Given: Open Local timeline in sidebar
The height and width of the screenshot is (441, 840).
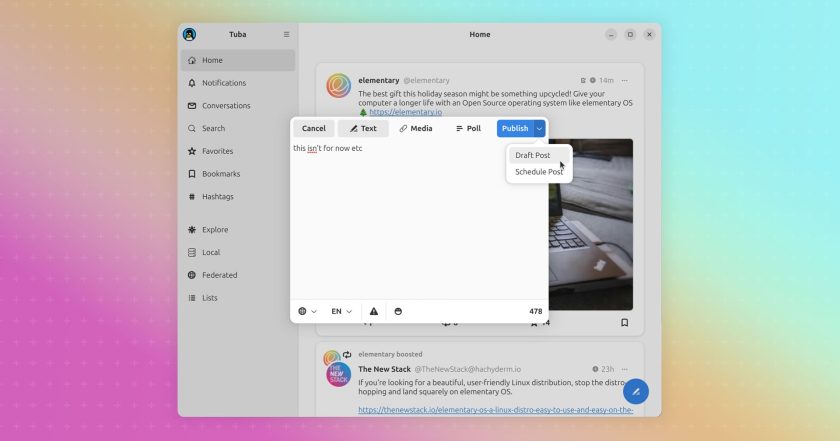Looking at the screenshot, I should (x=238, y=252).
